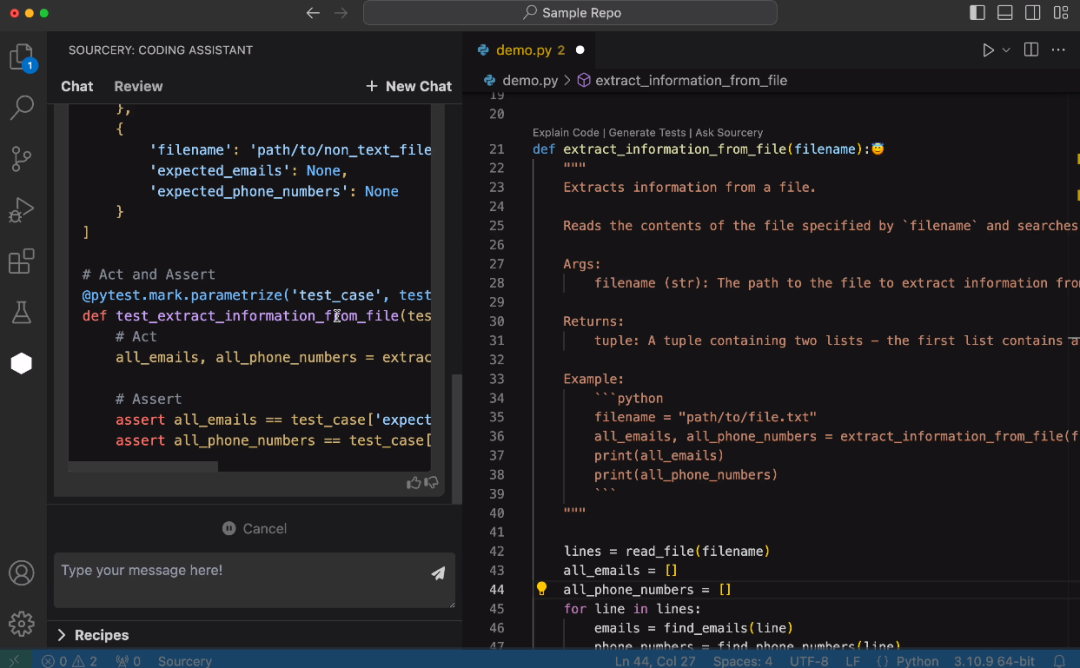The height and width of the screenshot is (668, 1080).
Task: Toggle the bottom panel layout button
Action: pos(1005,13)
